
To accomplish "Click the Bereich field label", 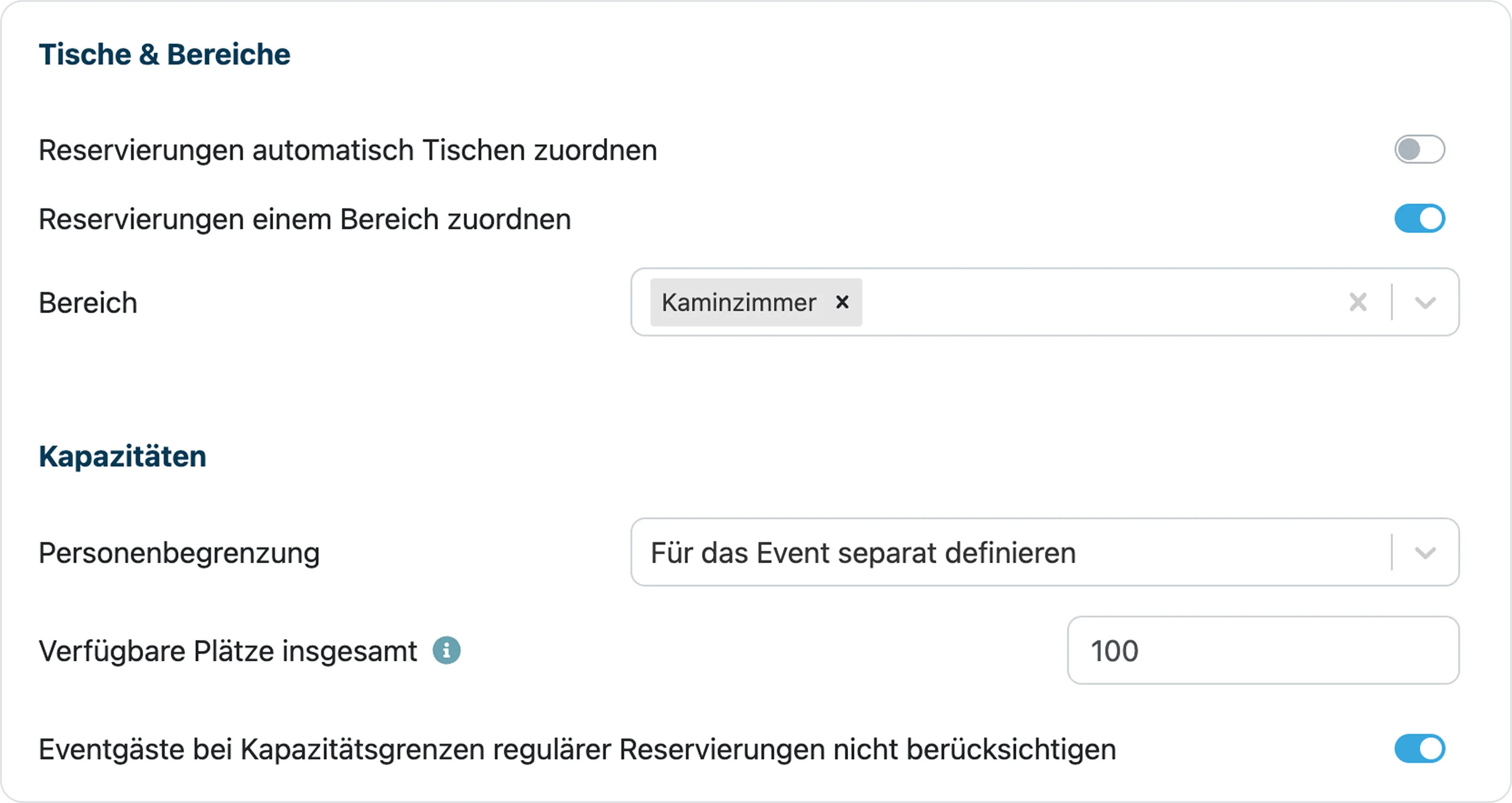I will tap(88, 303).
